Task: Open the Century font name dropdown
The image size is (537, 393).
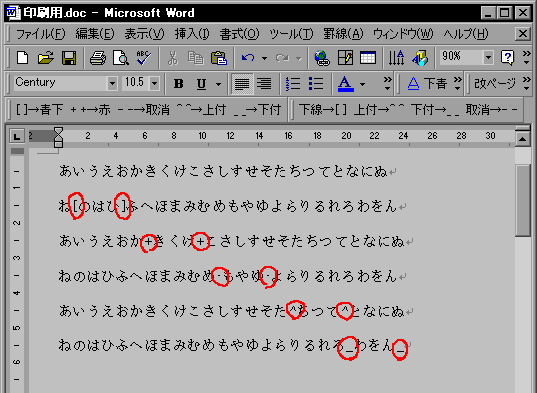Action: click(112, 83)
